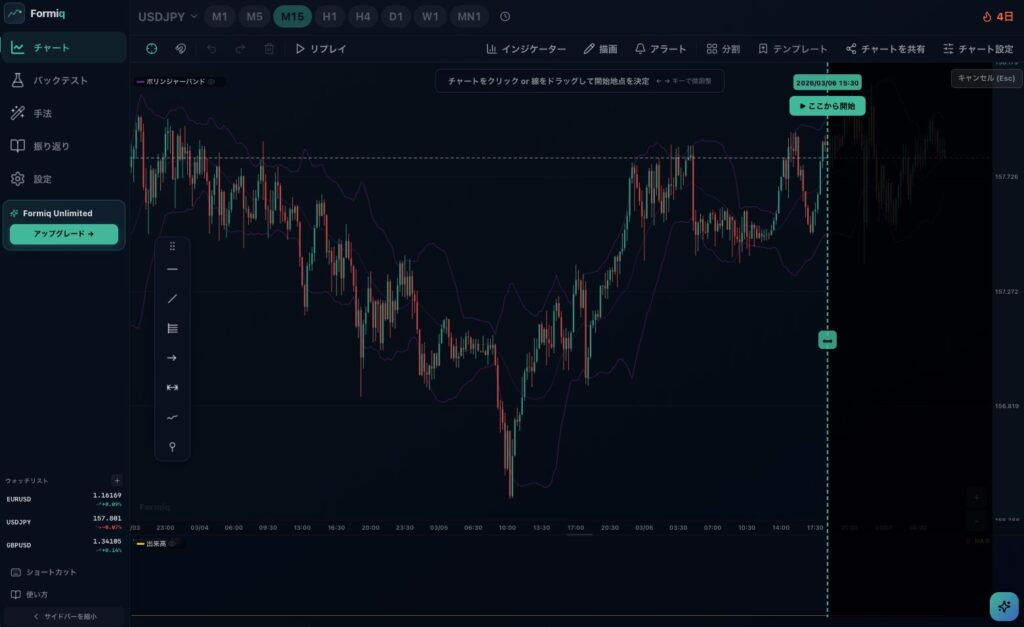Open the clock icon beside MN1
Screen dimensions: 1024x627
click(x=505, y=17)
